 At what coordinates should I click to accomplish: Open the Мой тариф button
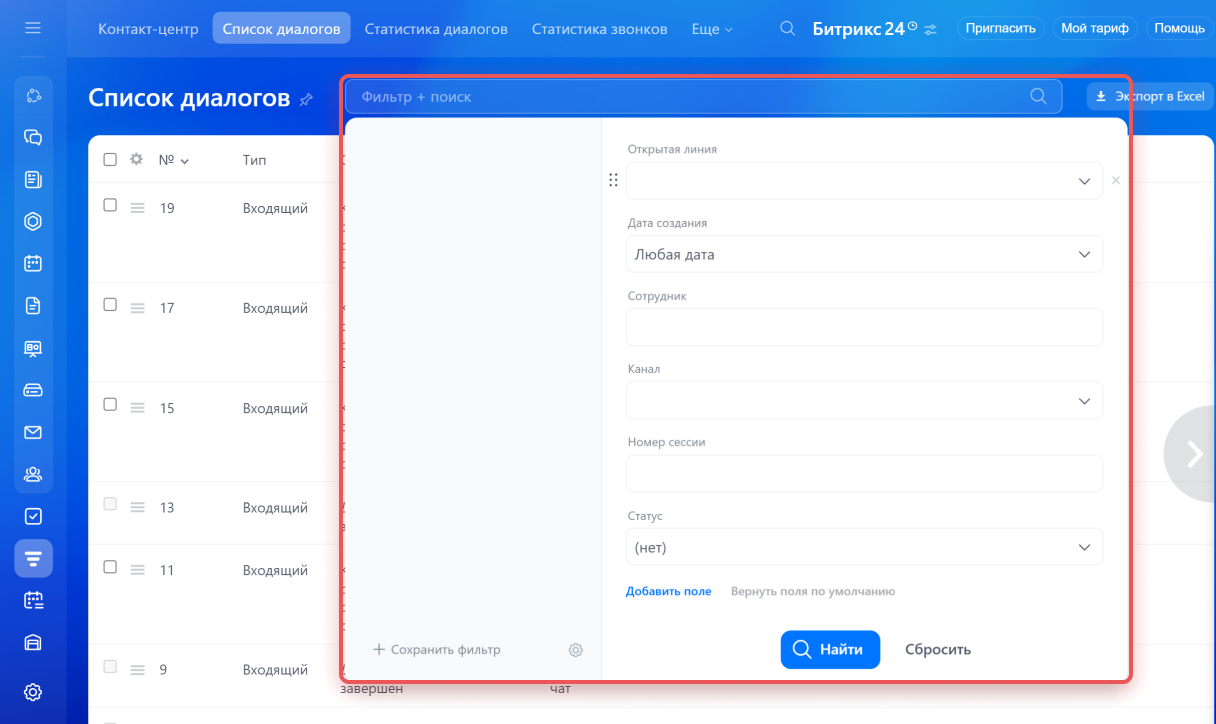click(1095, 28)
